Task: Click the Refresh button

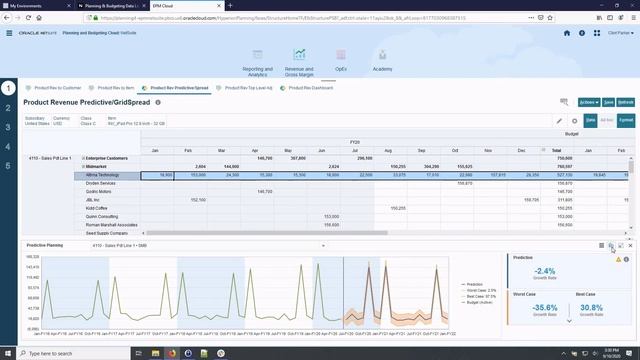Action: pos(626,102)
